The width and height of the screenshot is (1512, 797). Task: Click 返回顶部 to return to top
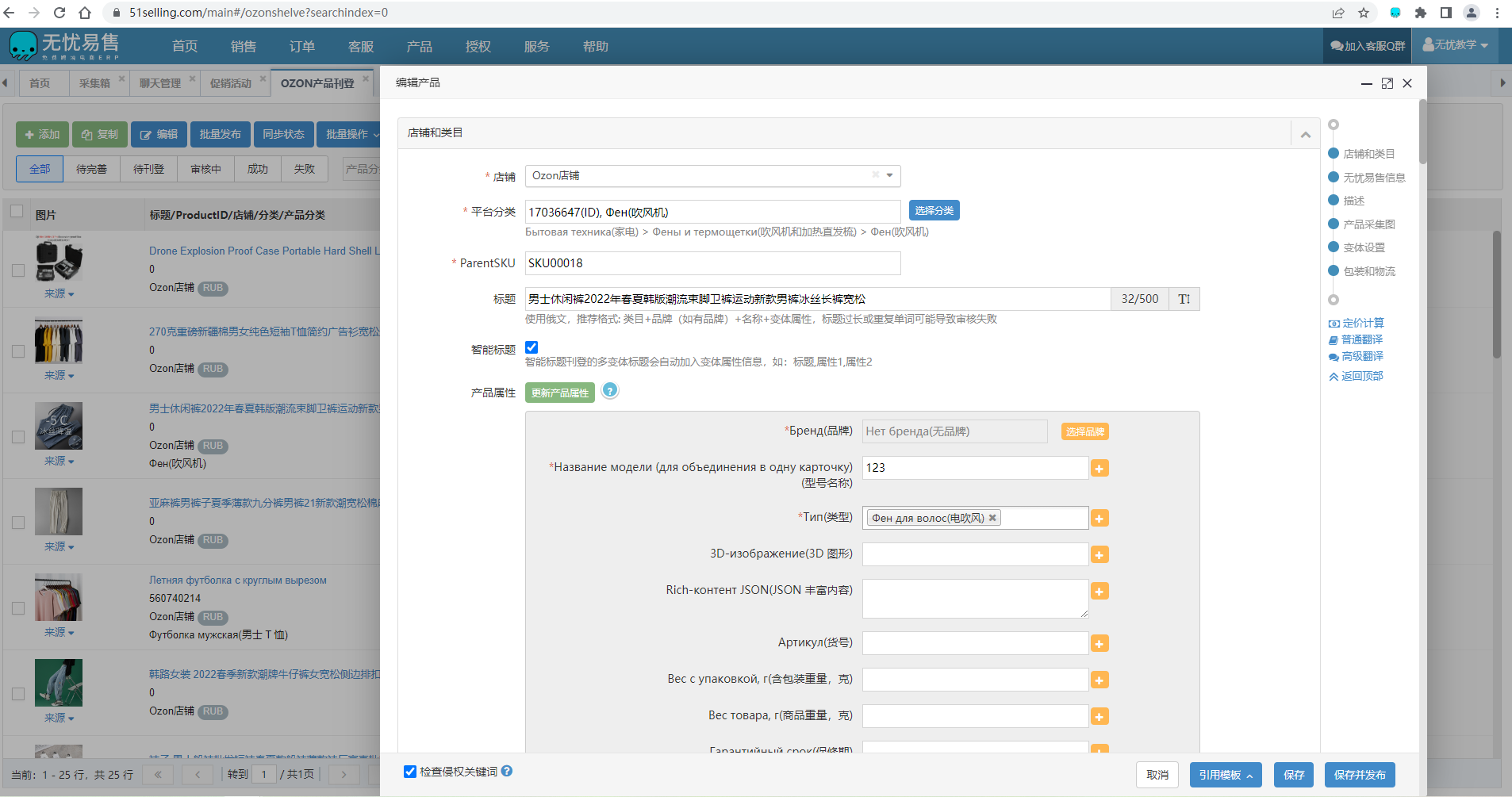coord(1356,376)
